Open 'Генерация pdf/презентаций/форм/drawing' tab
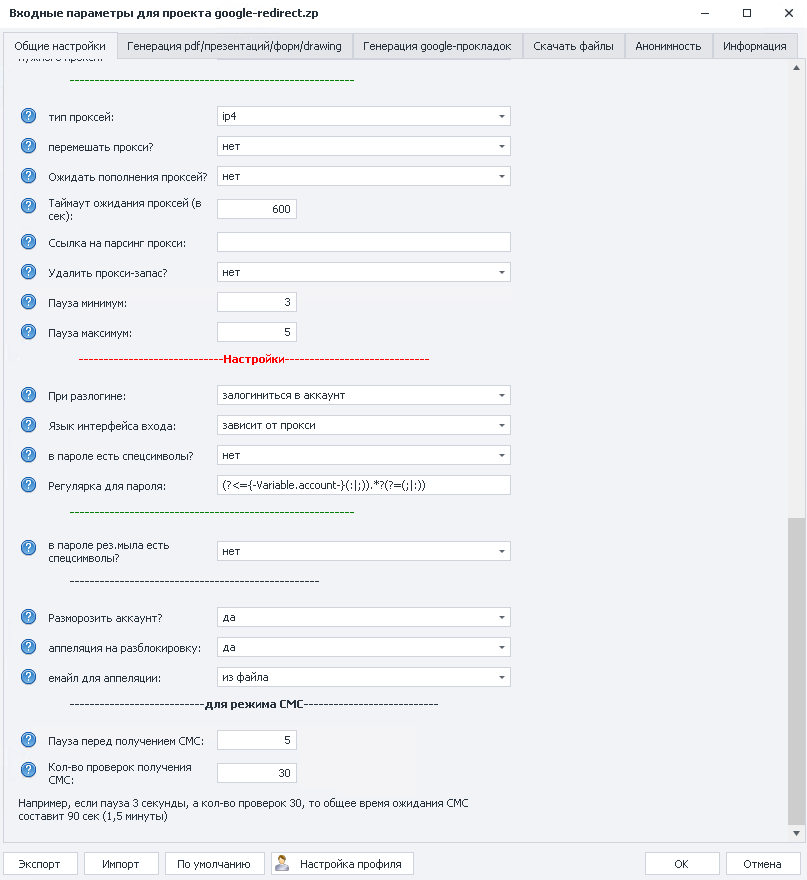807x880 pixels. [x=235, y=46]
